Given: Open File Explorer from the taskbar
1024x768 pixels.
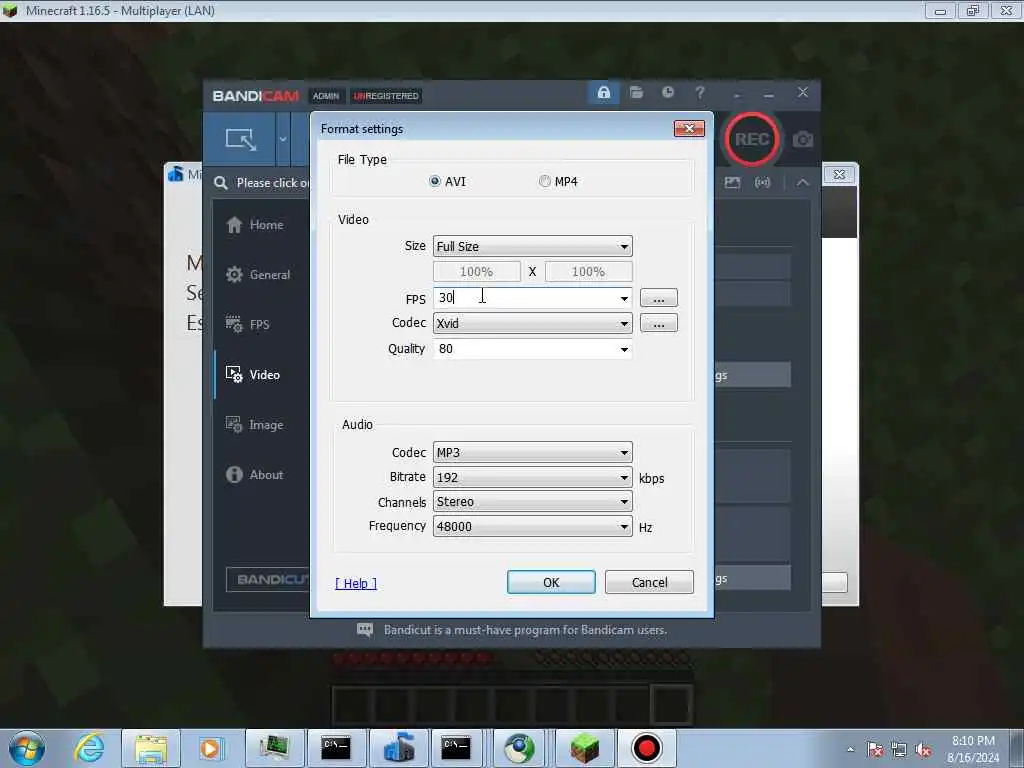Looking at the screenshot, I should pos(151,748).
